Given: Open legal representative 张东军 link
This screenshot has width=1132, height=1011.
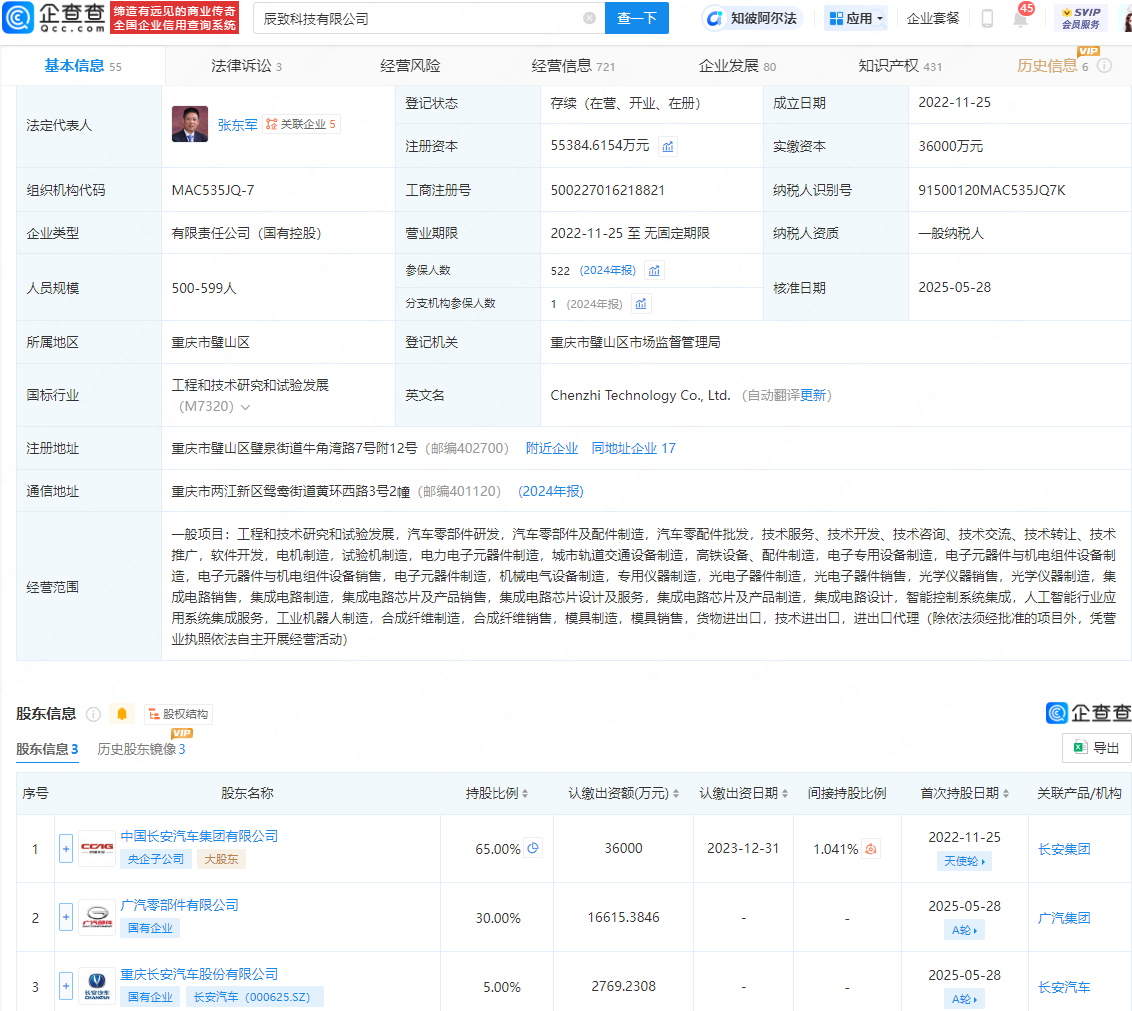Looking at the screenshot, I should pyautogui.click(x=238, y=125).
